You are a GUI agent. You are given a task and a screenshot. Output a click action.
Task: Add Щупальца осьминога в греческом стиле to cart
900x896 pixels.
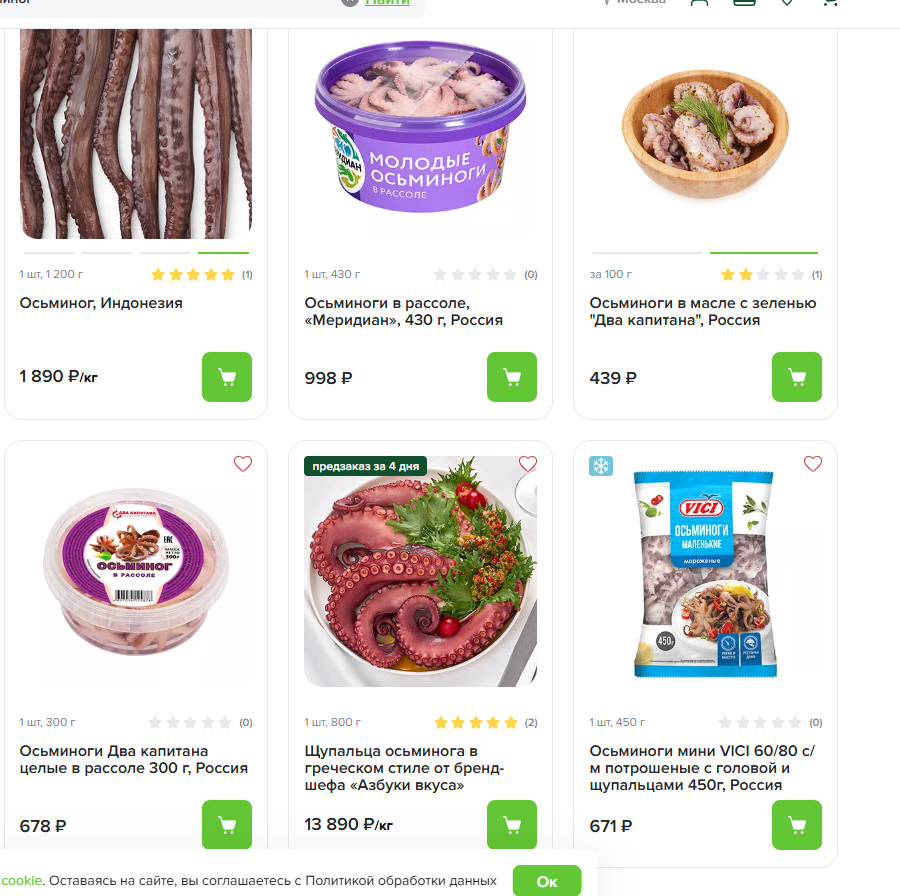[x=511, y=824]
